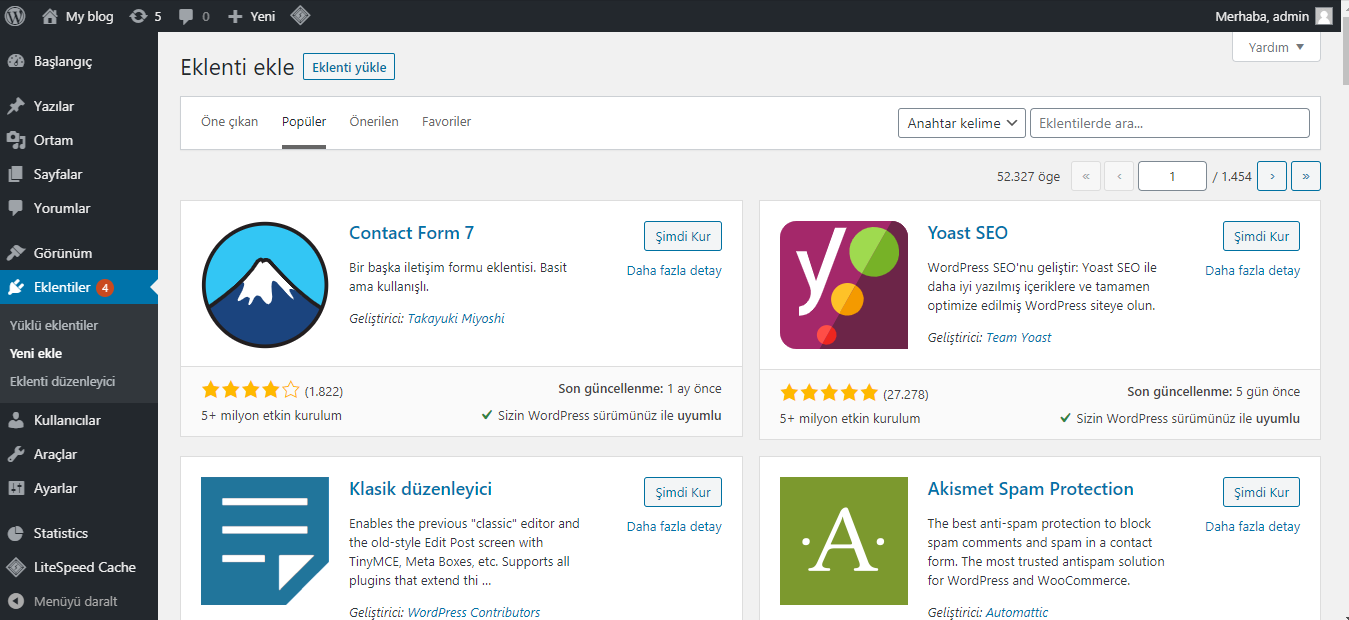Click the Ortam media icon
This screenshot has width=1349, height=620.
click(16, 140)
